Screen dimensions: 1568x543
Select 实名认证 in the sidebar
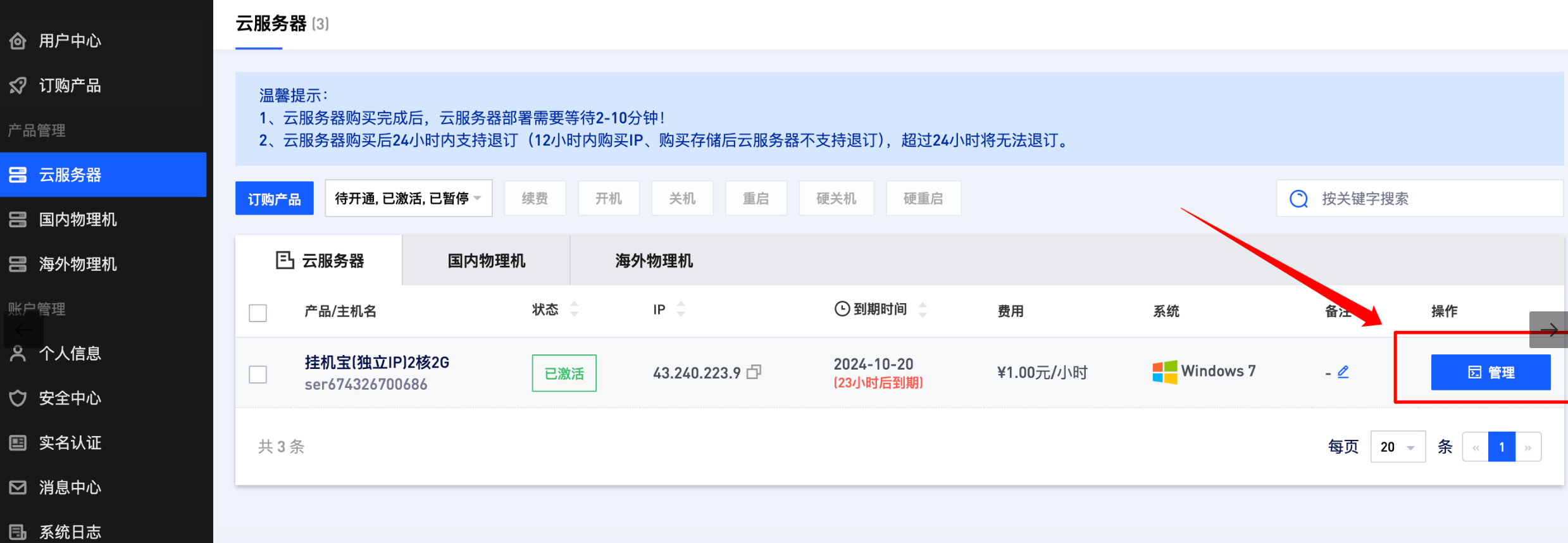click(x=70, y=442)
